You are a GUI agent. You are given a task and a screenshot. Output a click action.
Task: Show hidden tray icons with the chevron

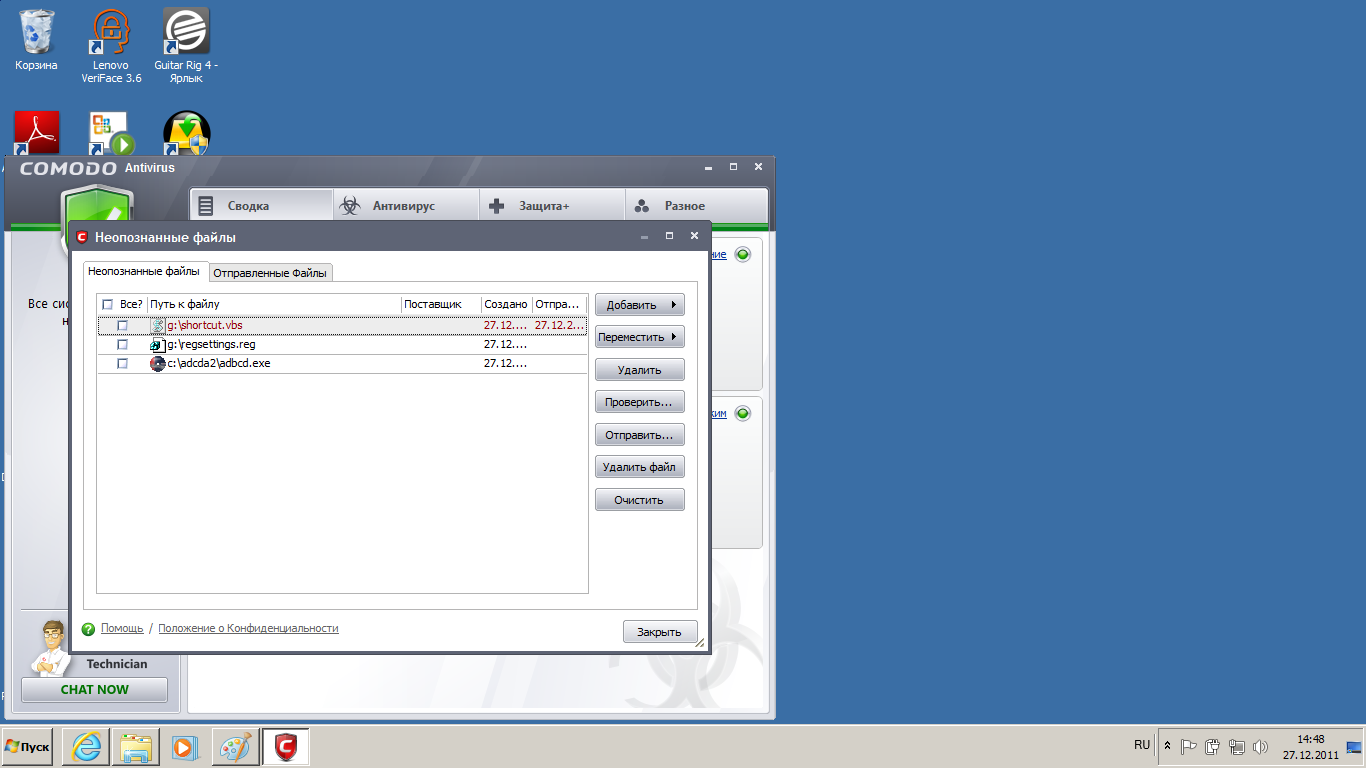click(1167, 746)
